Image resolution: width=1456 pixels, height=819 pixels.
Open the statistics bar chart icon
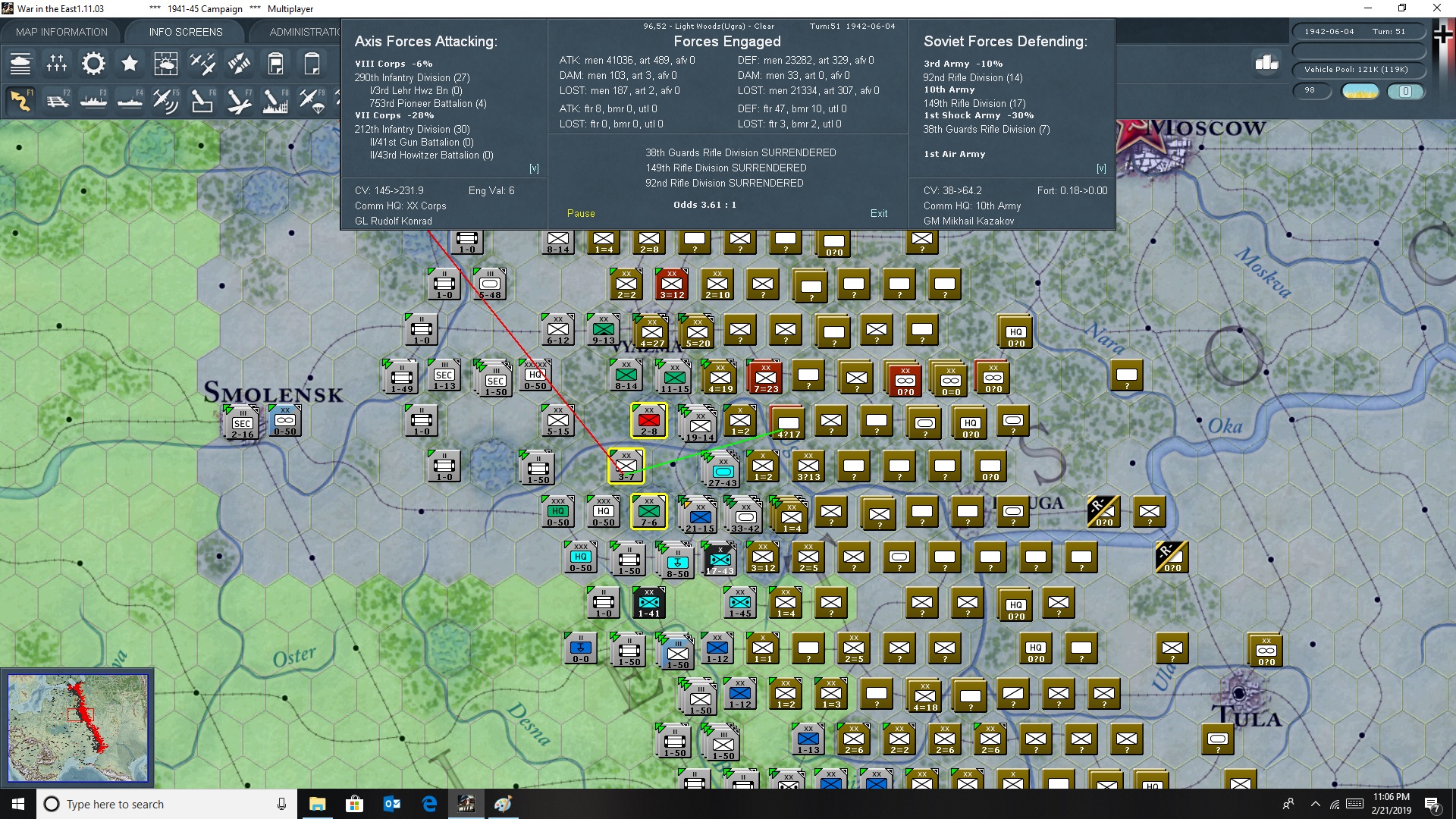pos(1266,62)
